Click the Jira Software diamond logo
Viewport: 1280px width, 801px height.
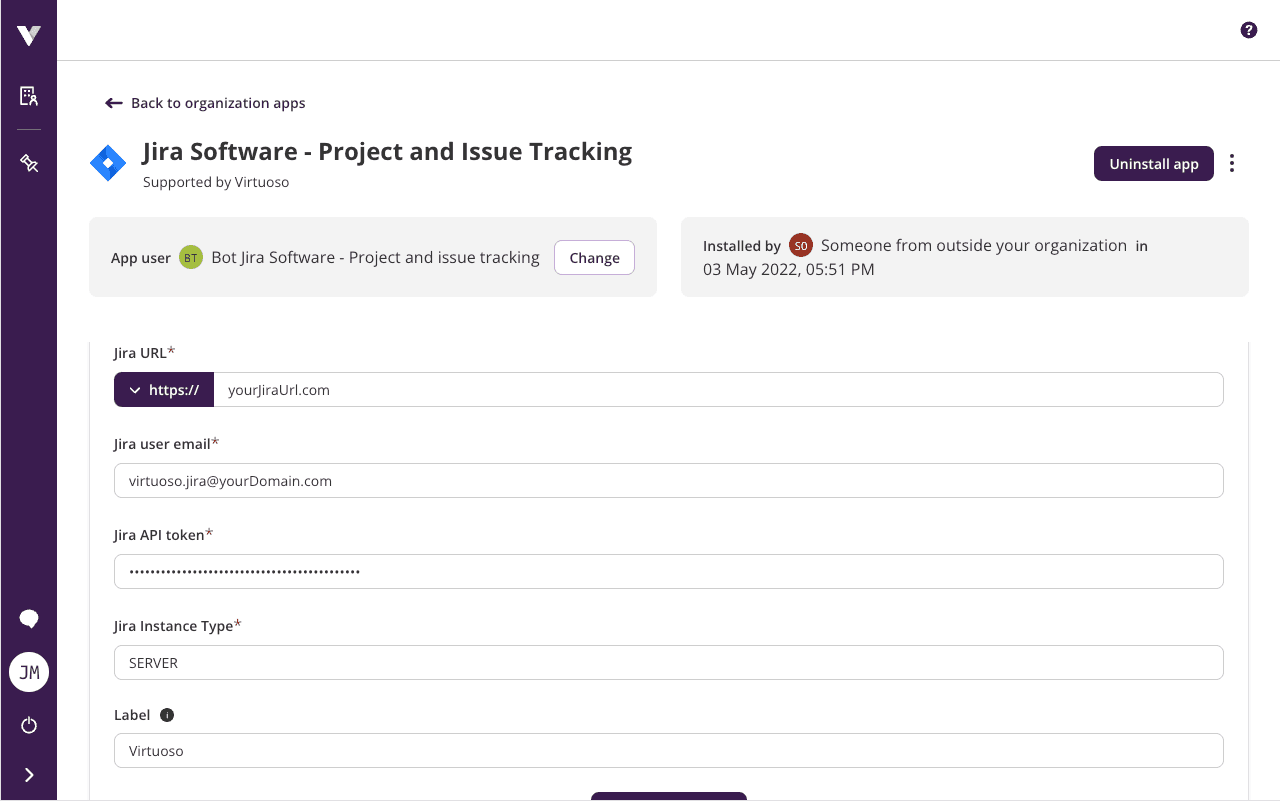107,161
